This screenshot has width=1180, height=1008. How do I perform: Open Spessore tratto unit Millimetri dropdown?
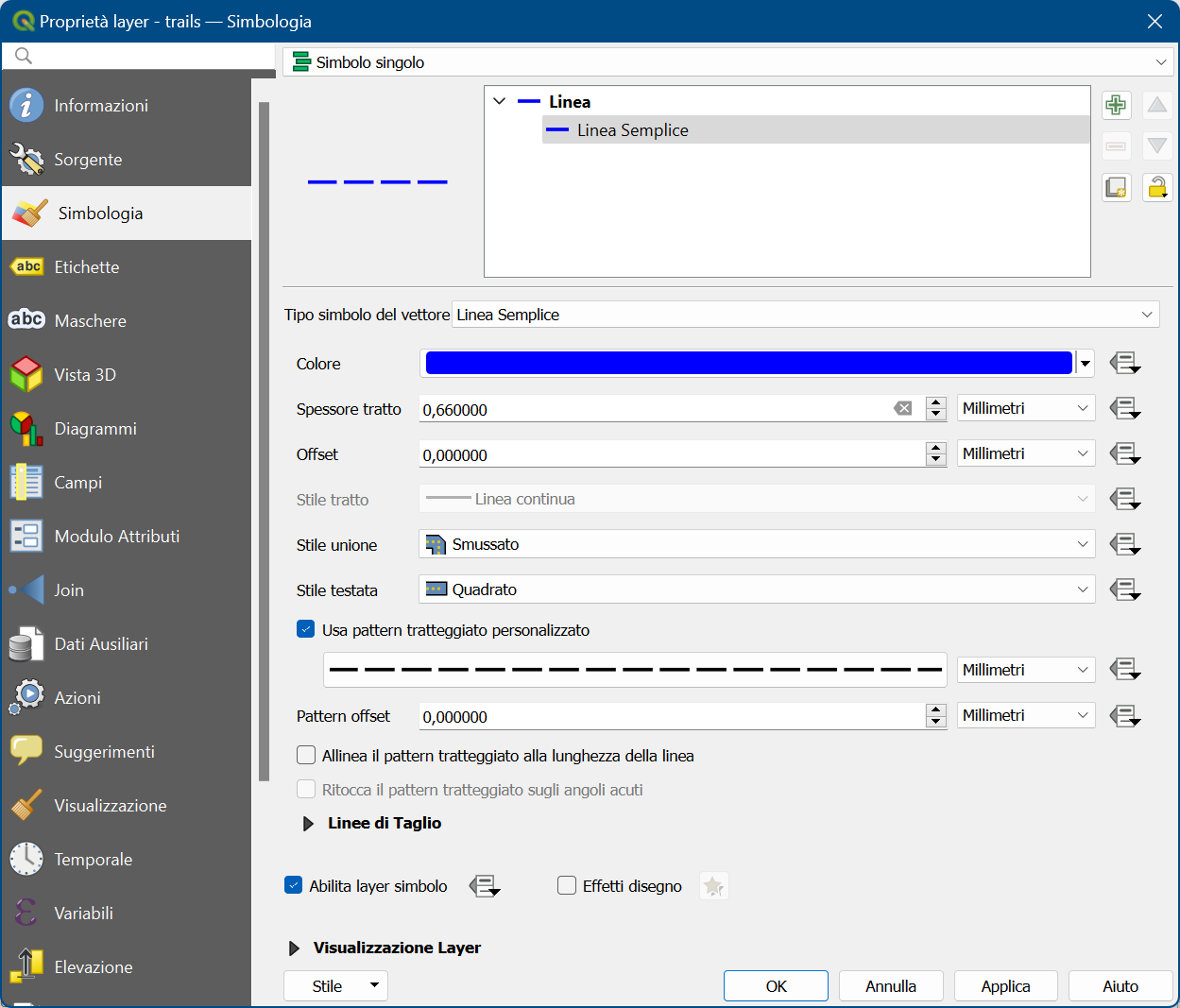pyautogui.click(x=1026, y=408)
